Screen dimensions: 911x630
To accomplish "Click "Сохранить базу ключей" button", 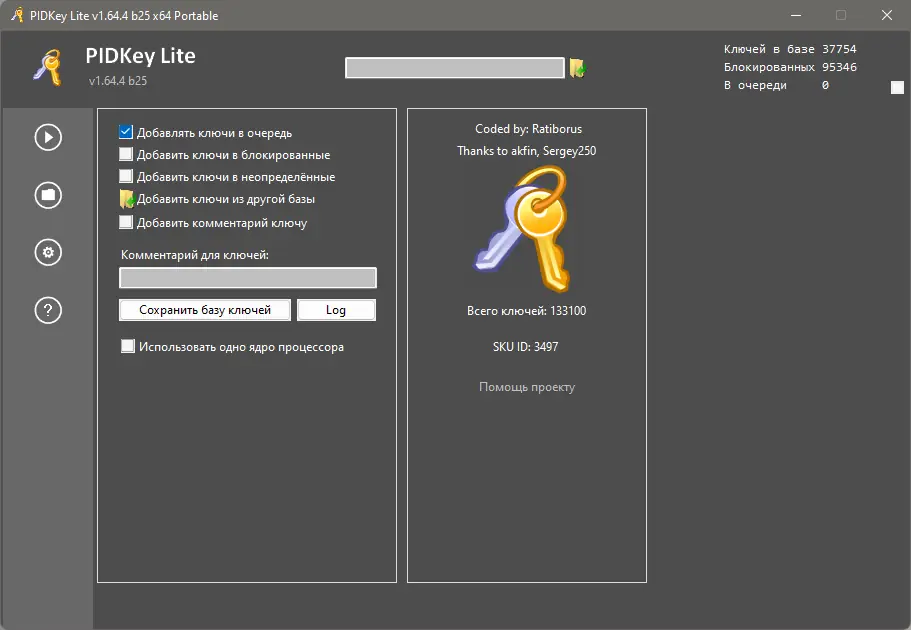I will [x=205, y=310].
